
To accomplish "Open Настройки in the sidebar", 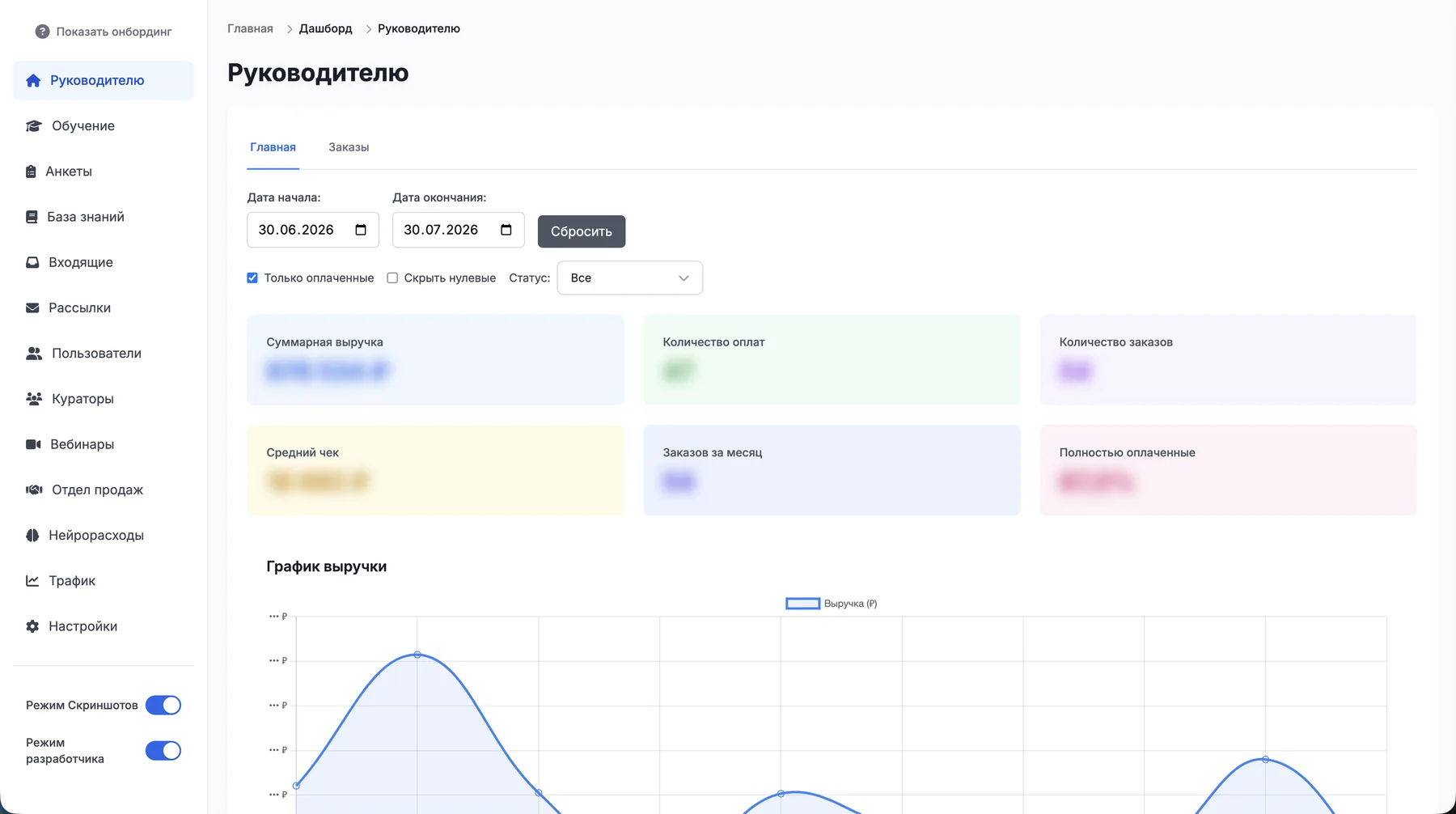I will pos(104,626).
